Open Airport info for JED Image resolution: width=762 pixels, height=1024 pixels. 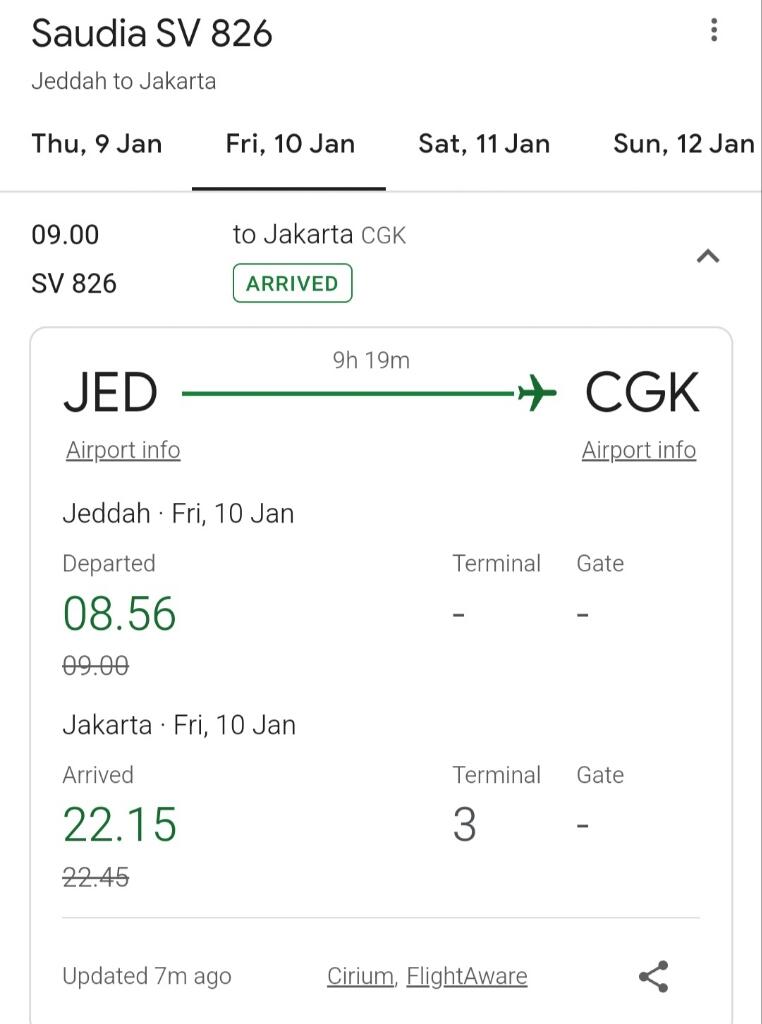click(x=123, y=450)
